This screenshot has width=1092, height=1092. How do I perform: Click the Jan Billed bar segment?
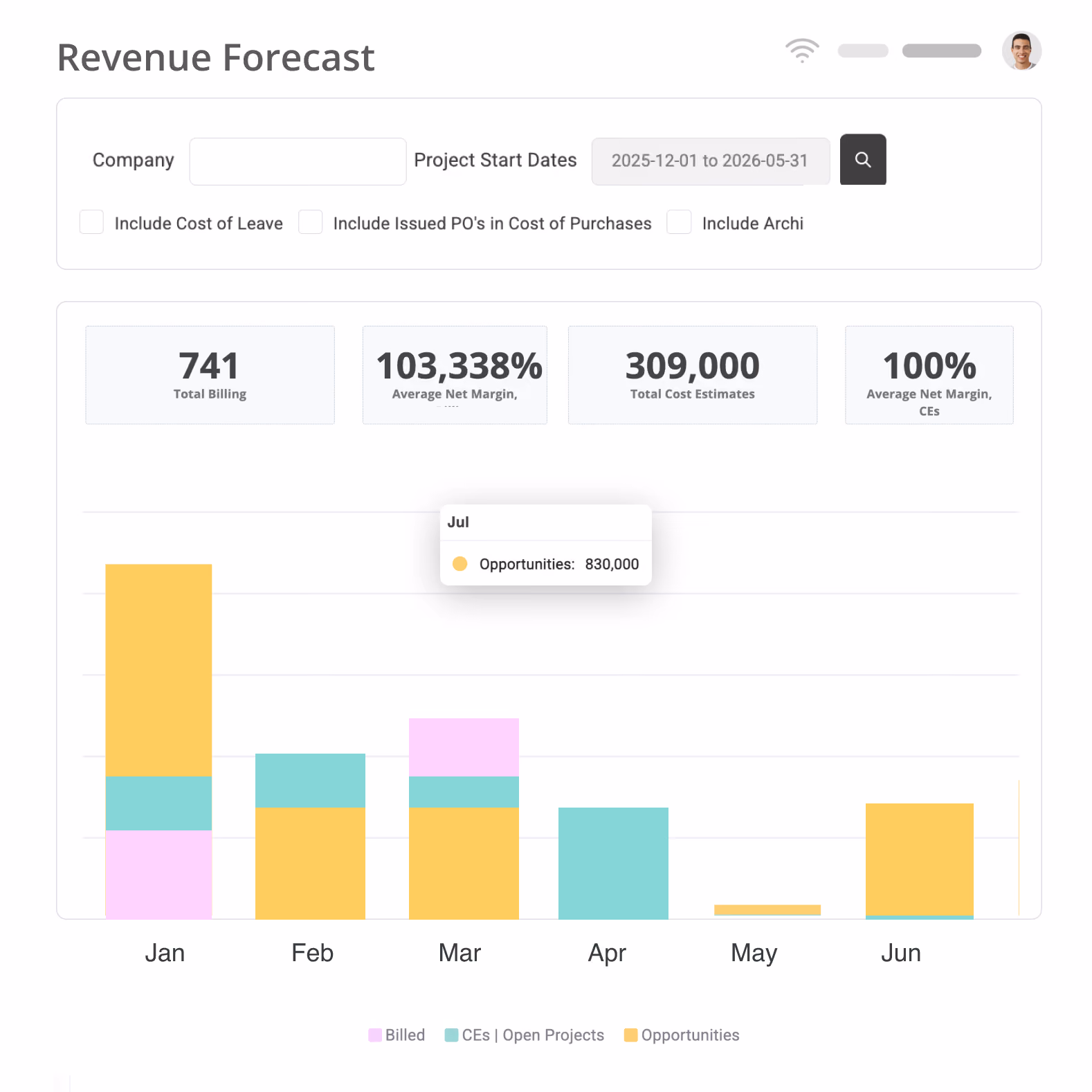[x=158, y=875]
